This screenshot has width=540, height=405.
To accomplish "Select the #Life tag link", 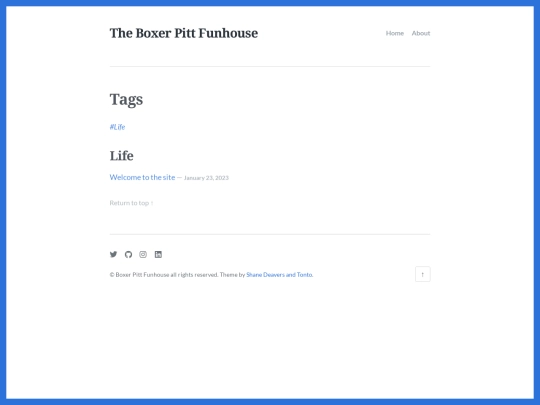I will tap(117, 127).
